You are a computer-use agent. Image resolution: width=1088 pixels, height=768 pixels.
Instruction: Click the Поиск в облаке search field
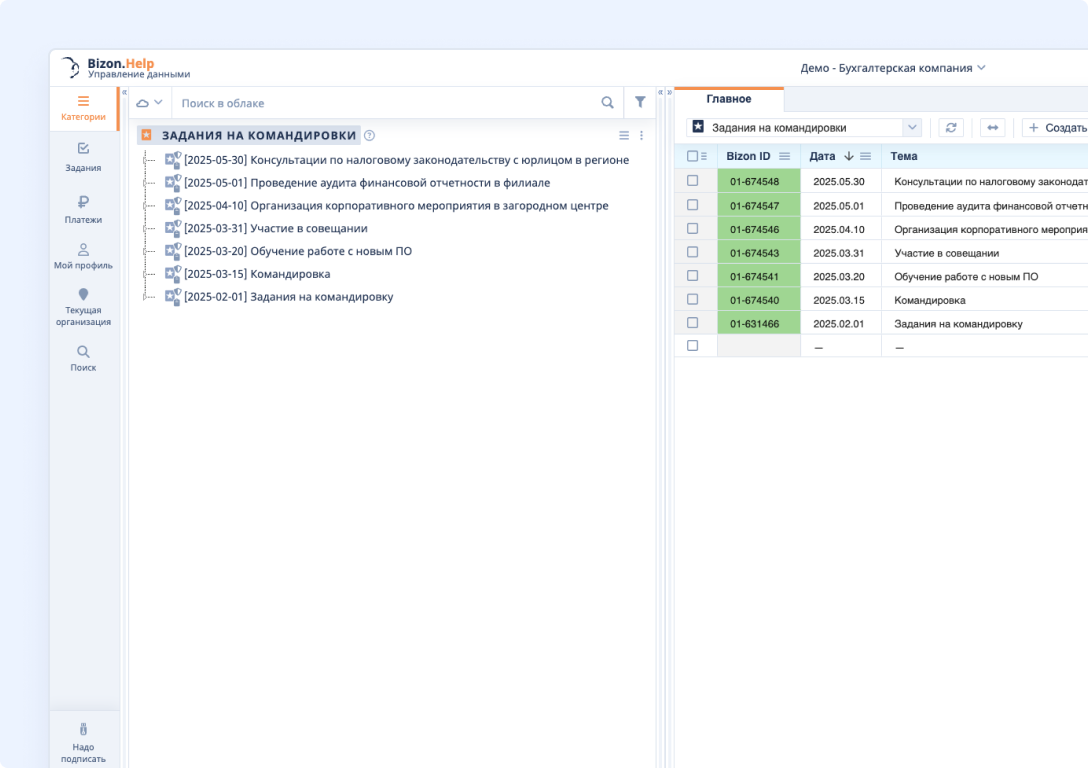pyautogui.click(x=385, y=103)
